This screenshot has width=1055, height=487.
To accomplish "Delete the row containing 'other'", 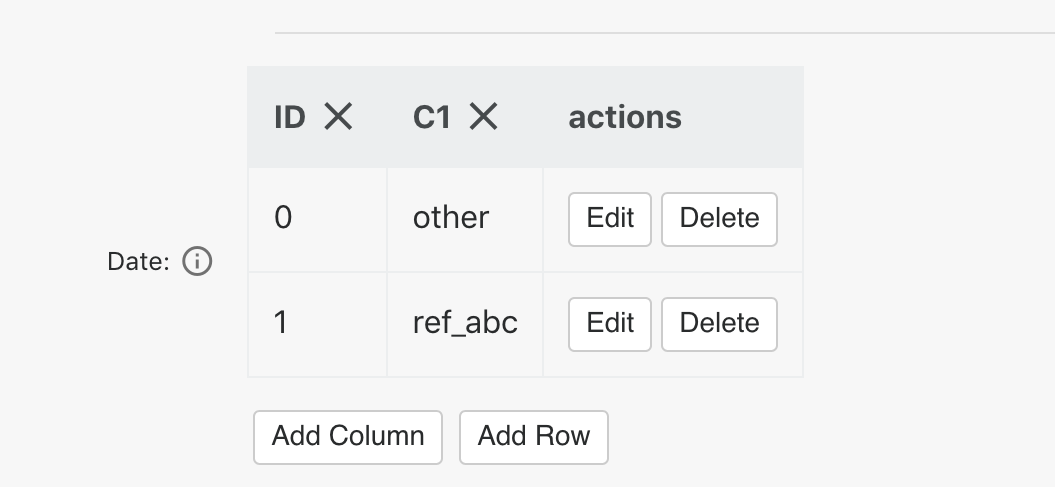I will pos(719,219).
